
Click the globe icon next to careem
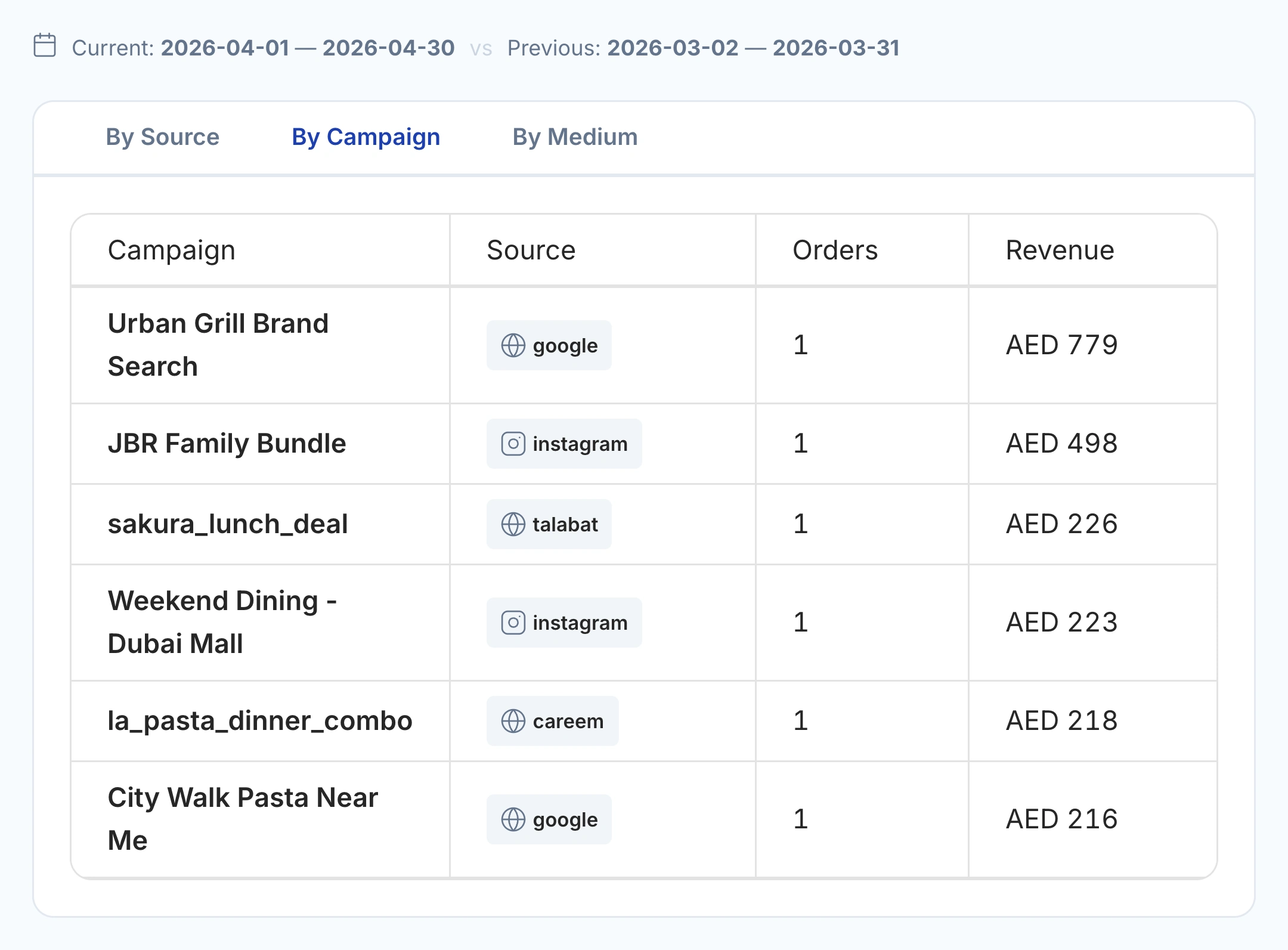coord(513,721)
